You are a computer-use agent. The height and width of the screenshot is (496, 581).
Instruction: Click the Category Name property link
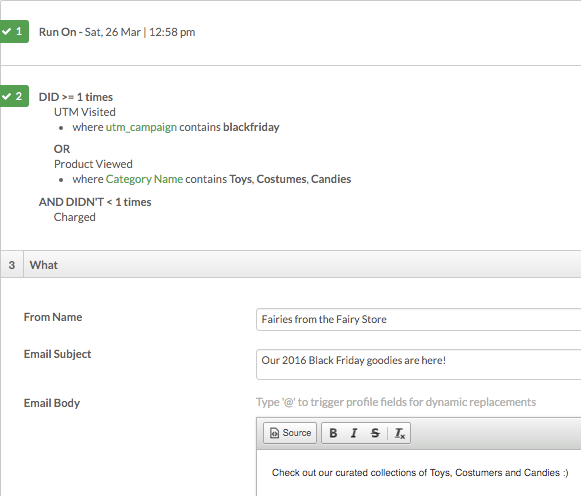[x=145, y=179]
